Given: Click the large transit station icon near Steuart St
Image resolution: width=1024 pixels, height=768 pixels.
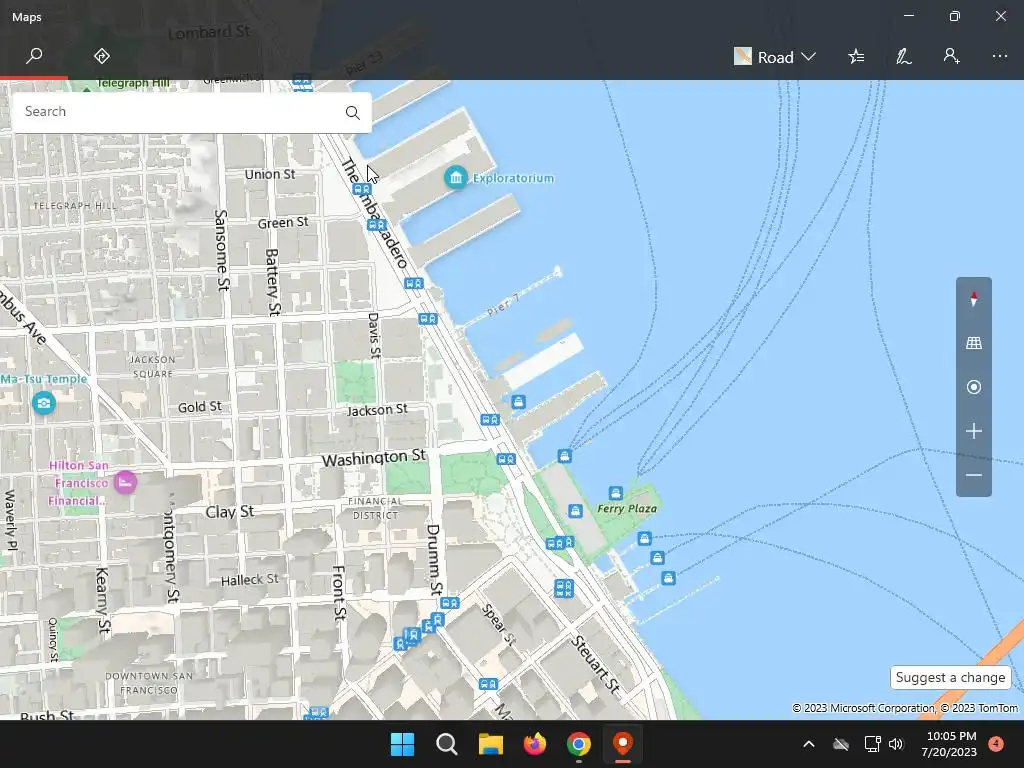Looking at the screenshot, I should click(x=564, y=588).
